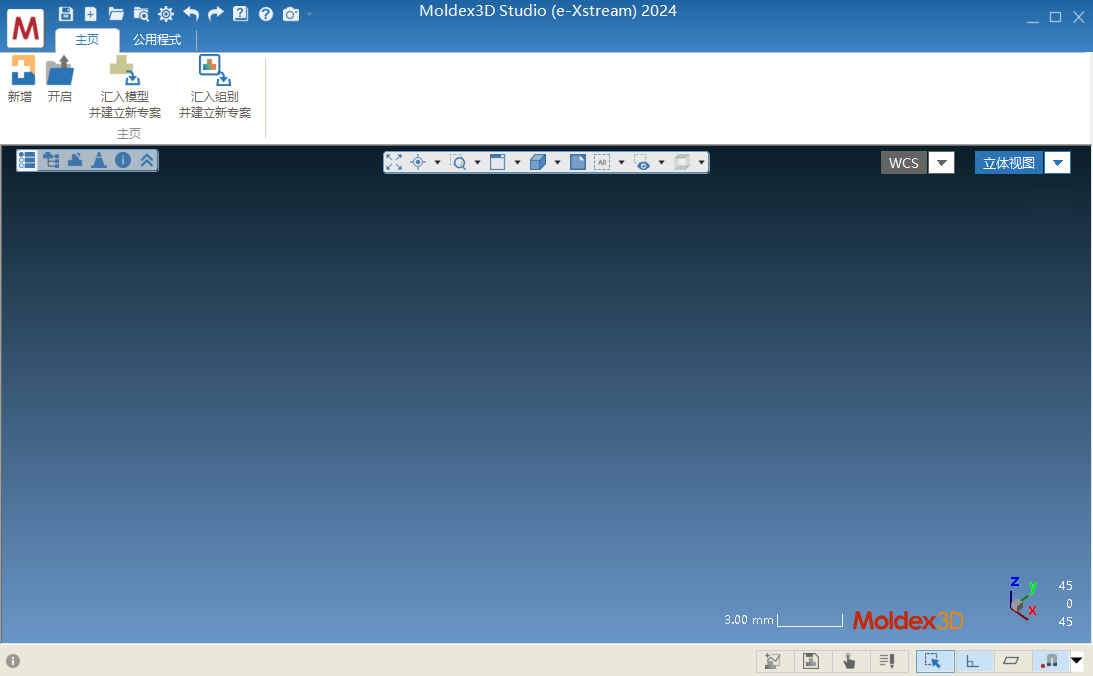Toggle the magnet snap mode
Screen dimensions: 1093x676
pyautogui.click(x=1049, y=661)
